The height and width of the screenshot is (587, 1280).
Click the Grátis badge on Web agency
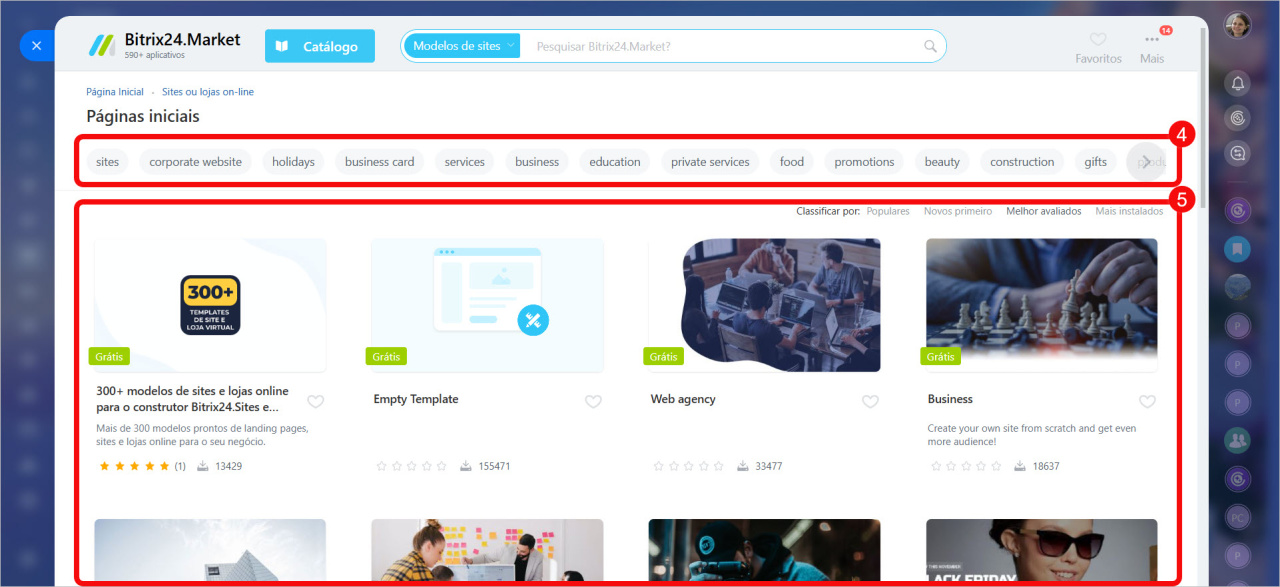[663, 356]
